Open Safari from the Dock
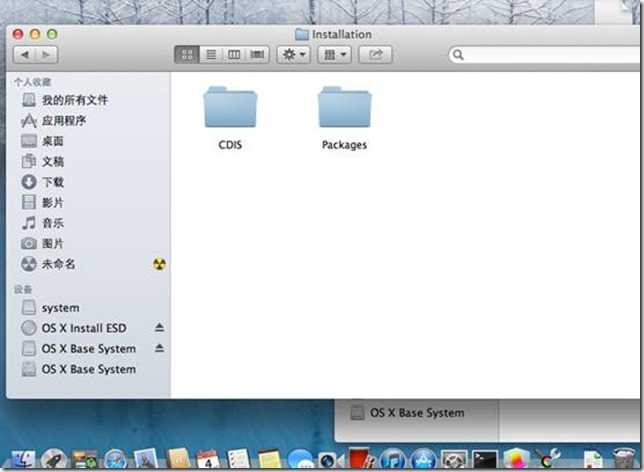This screenshot has height=472, width=644. coord(115,459)
